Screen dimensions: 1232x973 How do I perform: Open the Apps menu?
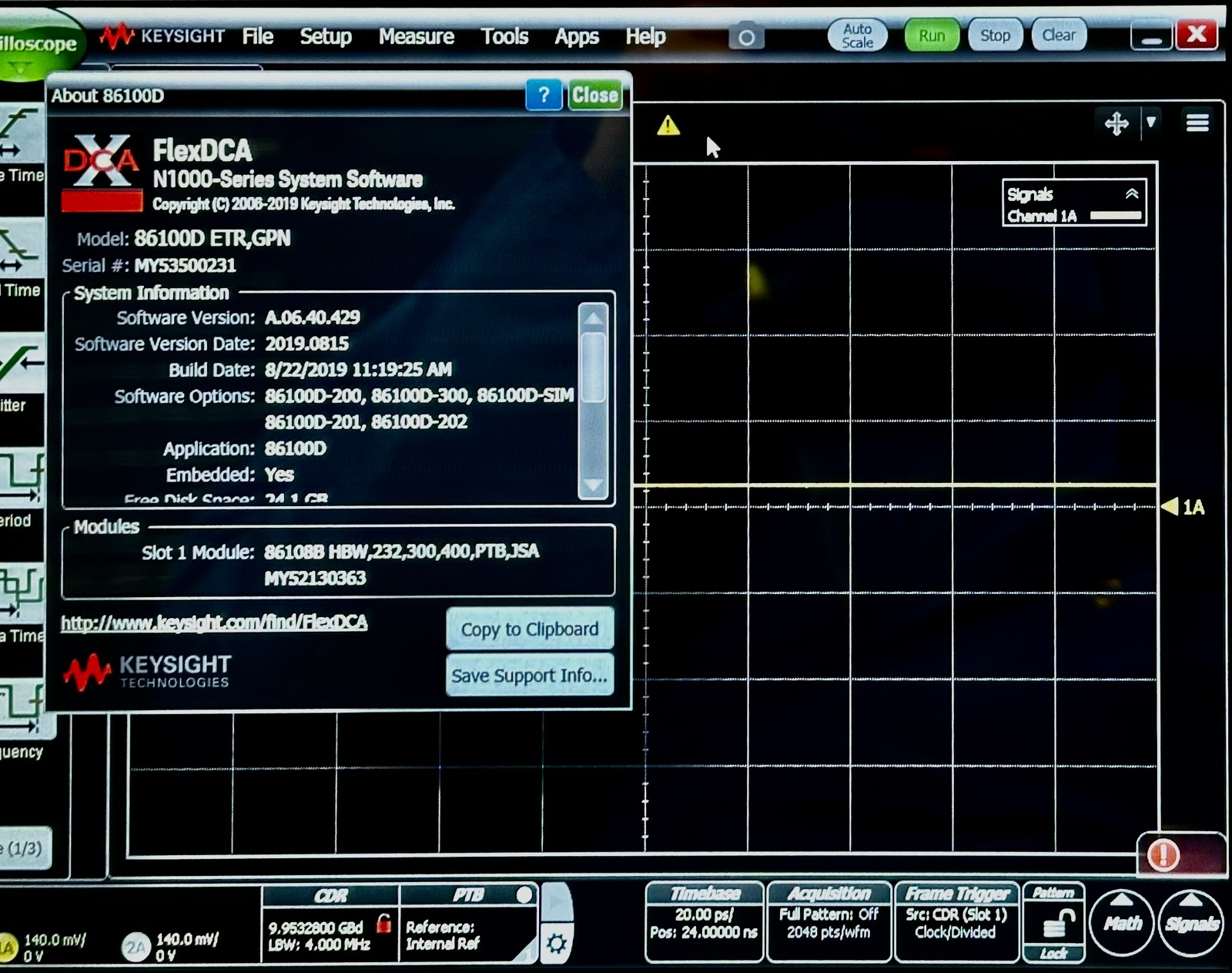[x=577, y=36]
